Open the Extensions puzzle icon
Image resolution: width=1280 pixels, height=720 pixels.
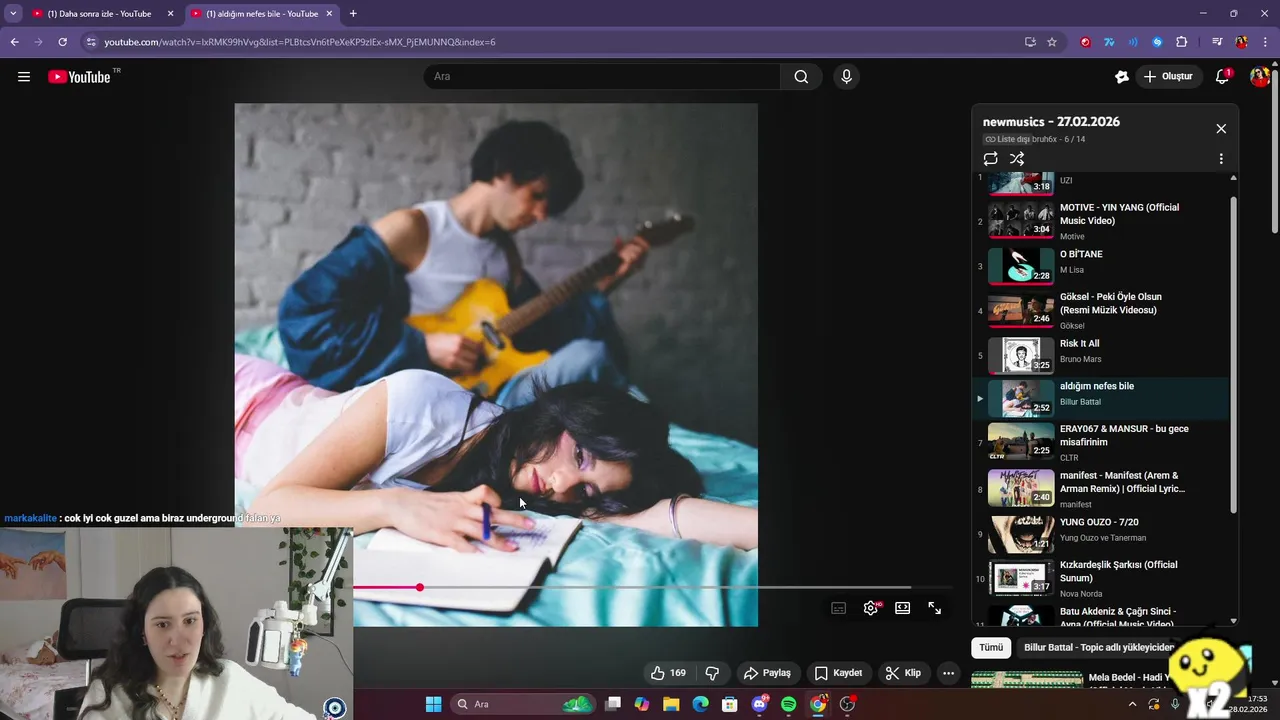(x=1181, y=42)
